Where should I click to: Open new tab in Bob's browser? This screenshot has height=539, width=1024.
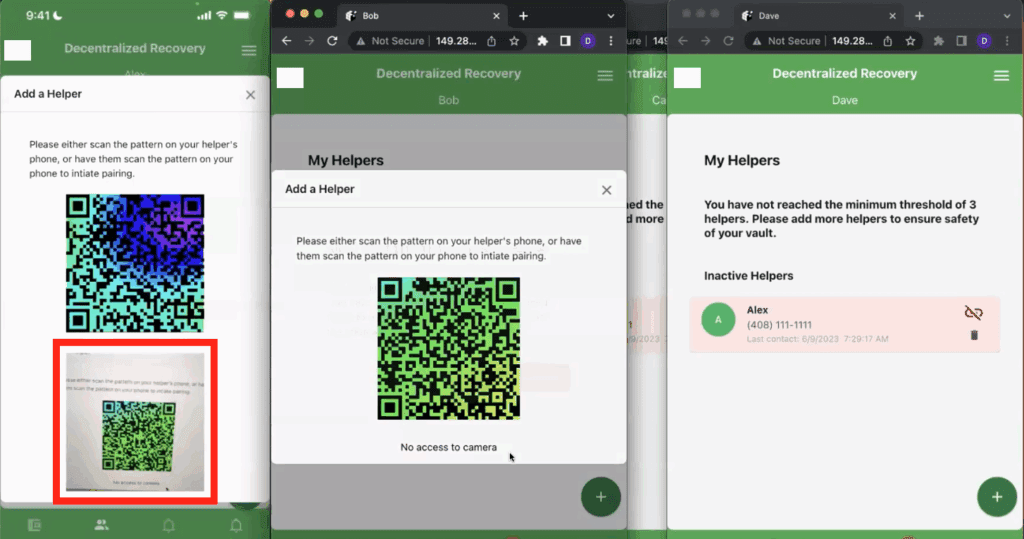[x=523, y=16]
